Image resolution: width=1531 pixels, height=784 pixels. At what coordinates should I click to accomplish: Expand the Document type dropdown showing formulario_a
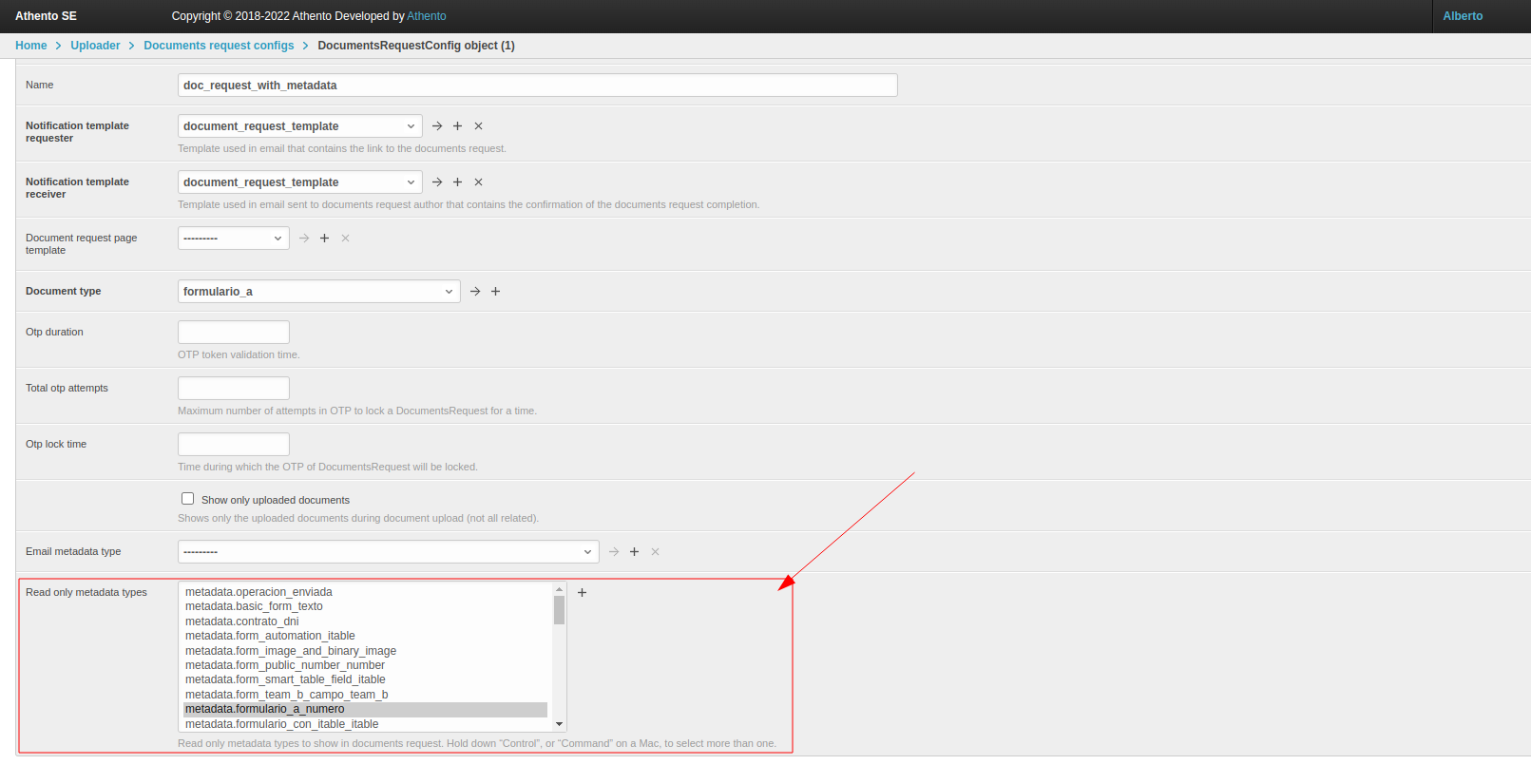[x=318, y=292]
